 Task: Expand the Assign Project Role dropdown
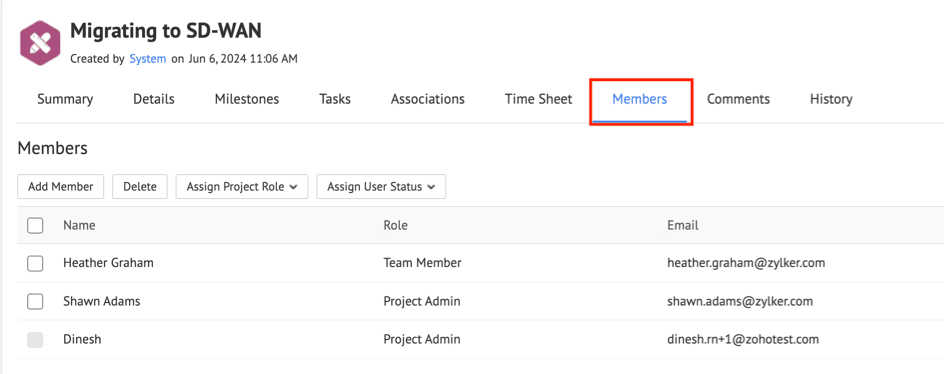pyautogui.click(x=242, y=187)
